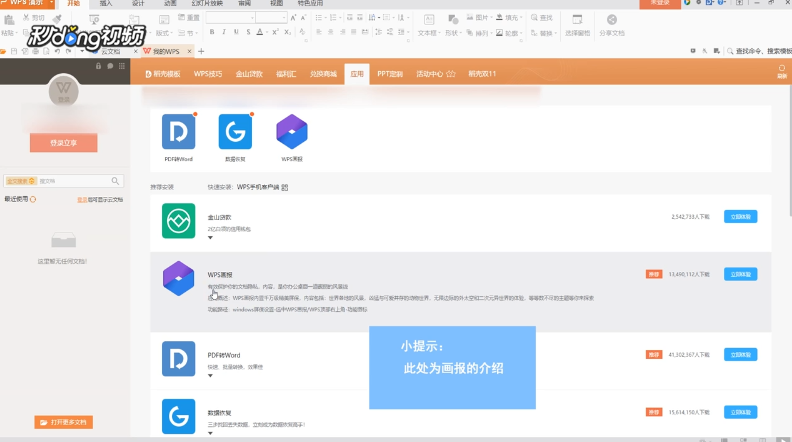This screenshot has height=442, width=792.
Task: Close the 我的WPS document tab
Action: [189, 52]
